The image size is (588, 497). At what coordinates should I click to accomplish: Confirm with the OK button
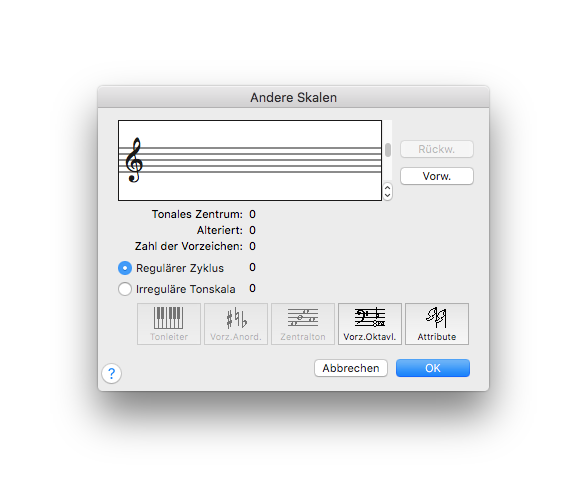(433, 368)
